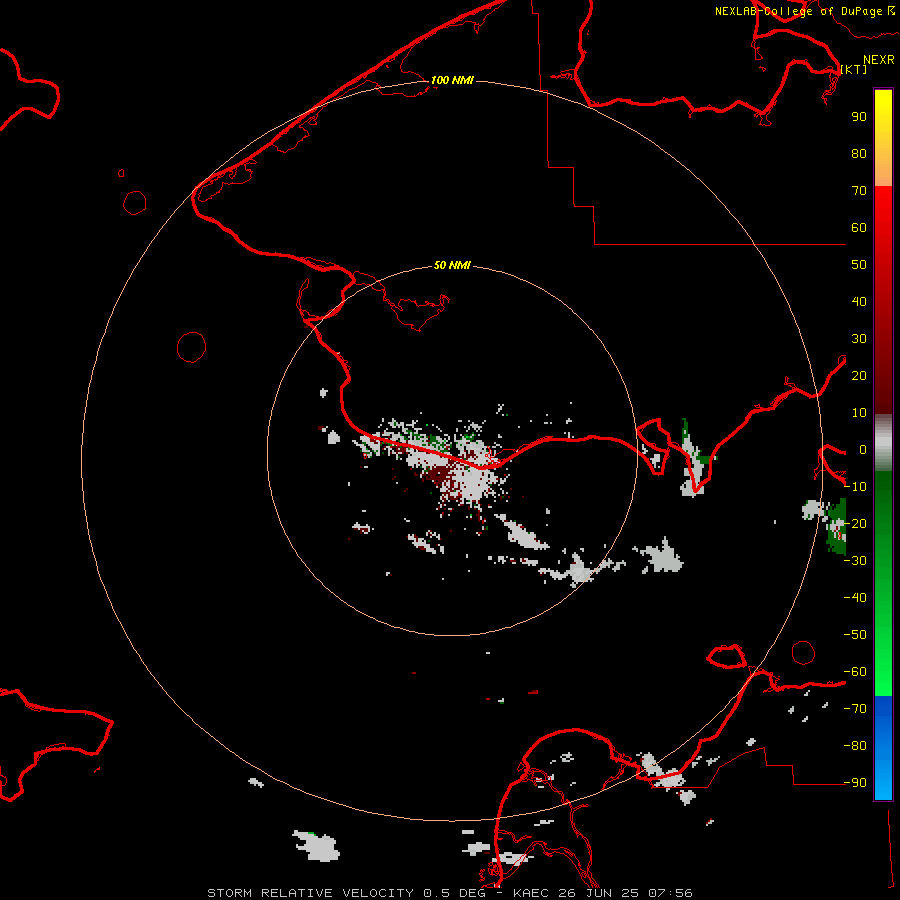Select the -10 value on the velocity scale
This screenshot has width=900, height=900.
[855, 487]
